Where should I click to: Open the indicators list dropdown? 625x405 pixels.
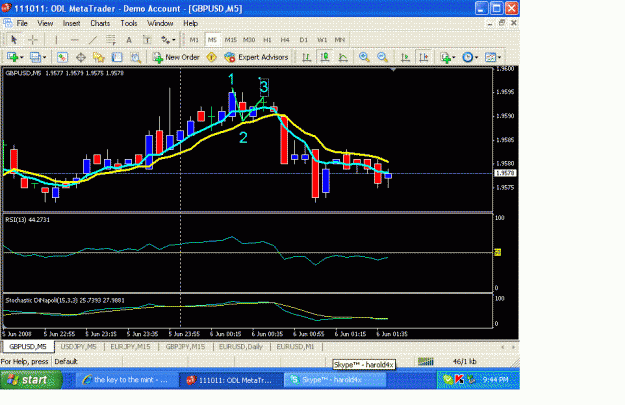point(448,57)
